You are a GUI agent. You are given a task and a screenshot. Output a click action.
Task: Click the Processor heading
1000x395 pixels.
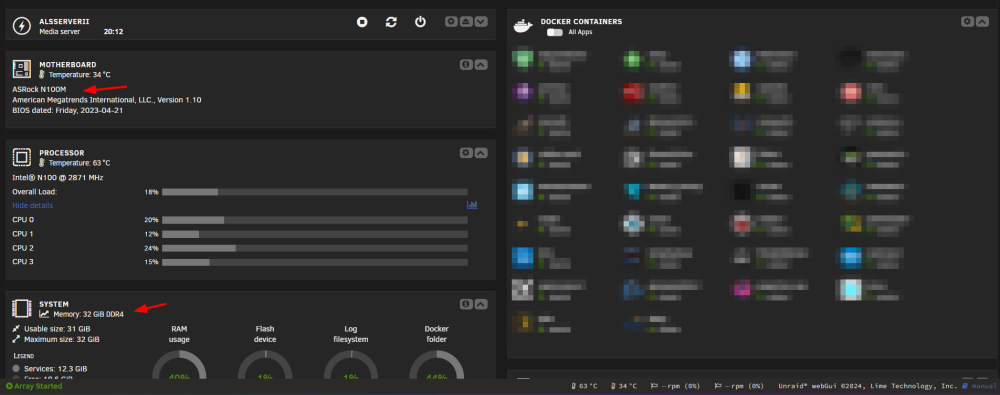(62, 153)
